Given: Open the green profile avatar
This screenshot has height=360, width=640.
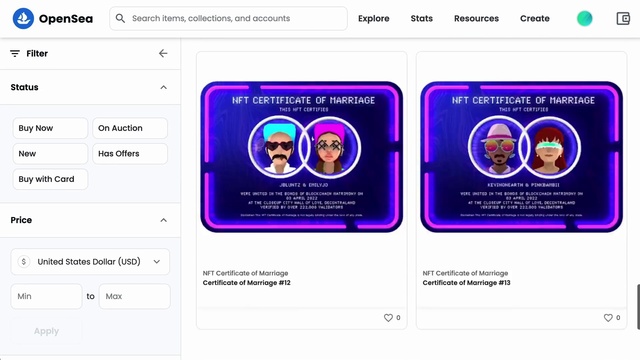Looking at the screenshot, I should 584,18.
